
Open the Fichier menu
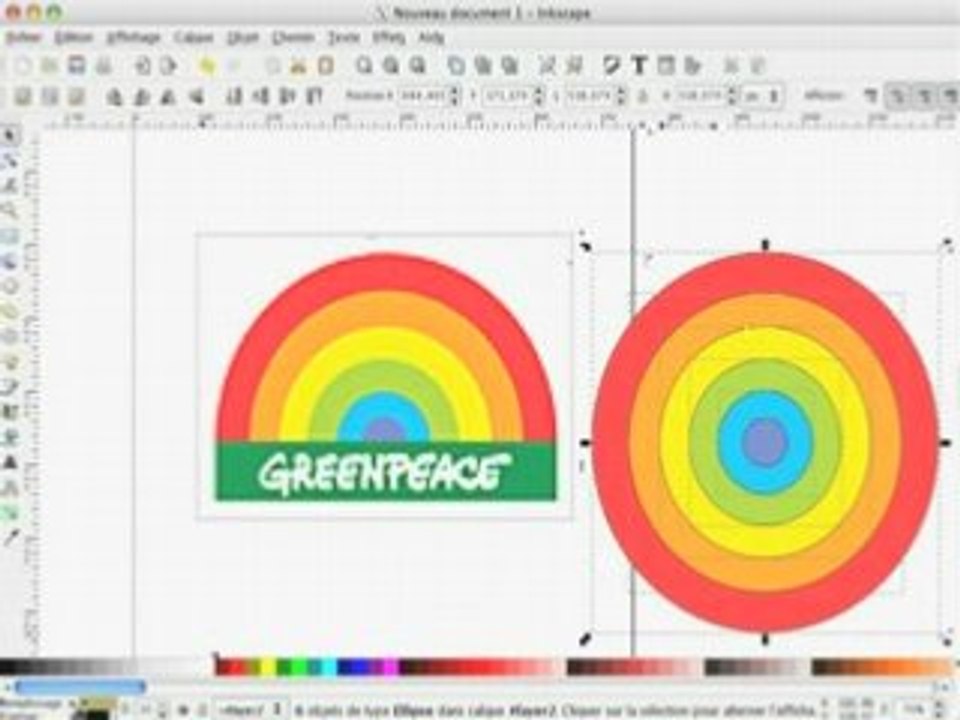(23, 37)
